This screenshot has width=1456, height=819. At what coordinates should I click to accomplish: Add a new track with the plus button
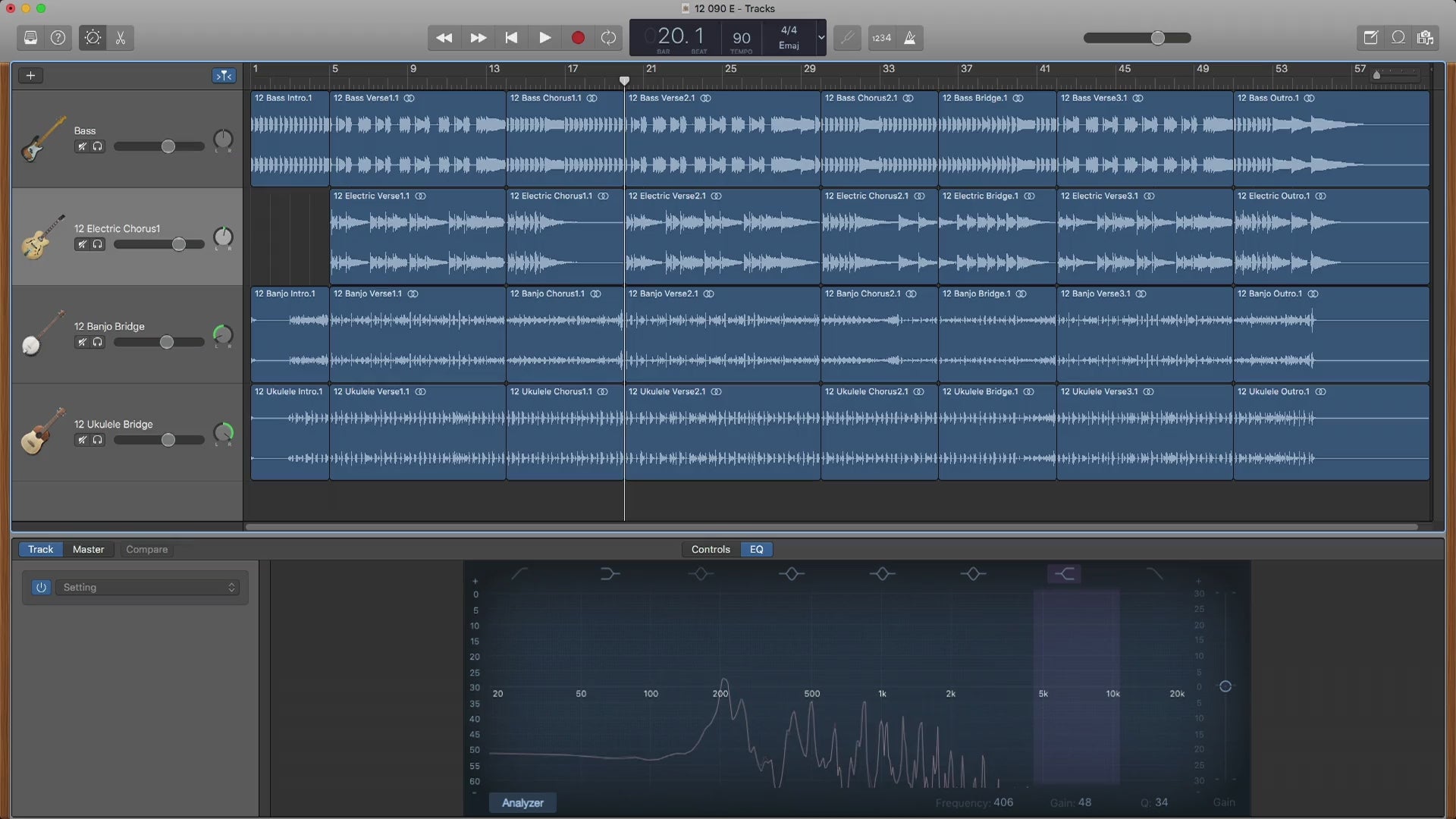30,75
